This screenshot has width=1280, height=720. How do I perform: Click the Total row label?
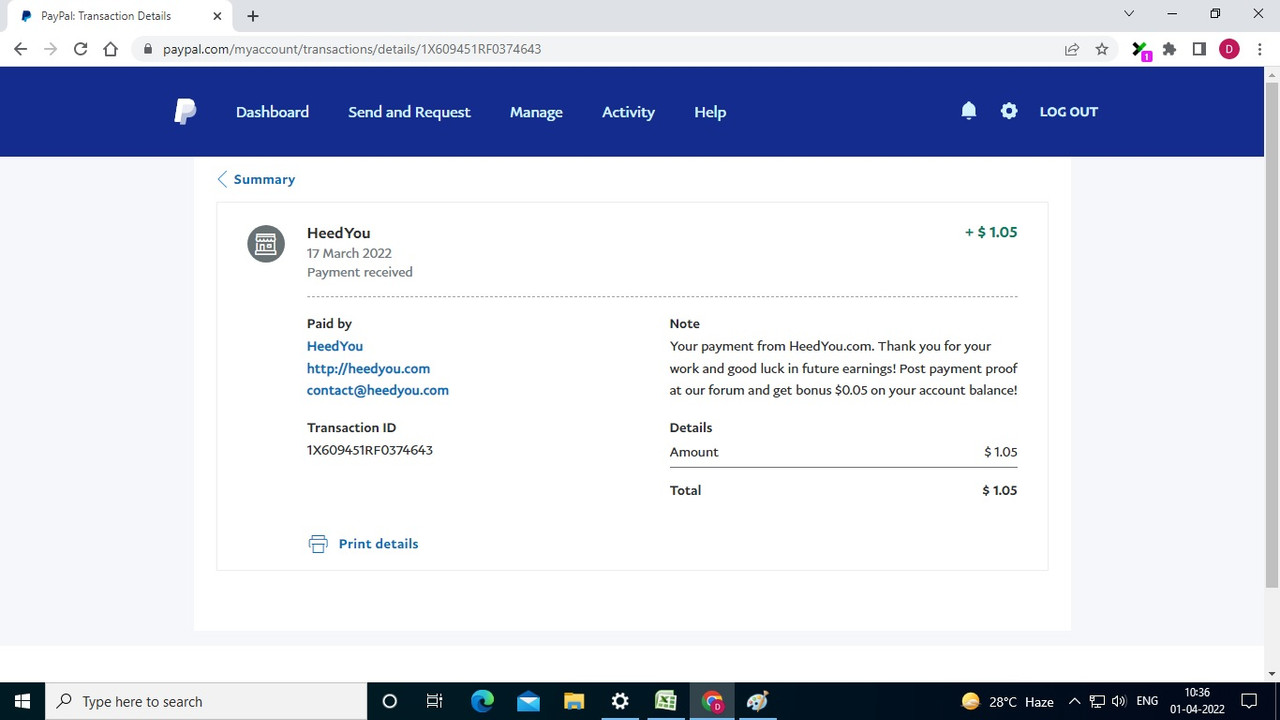685,490
